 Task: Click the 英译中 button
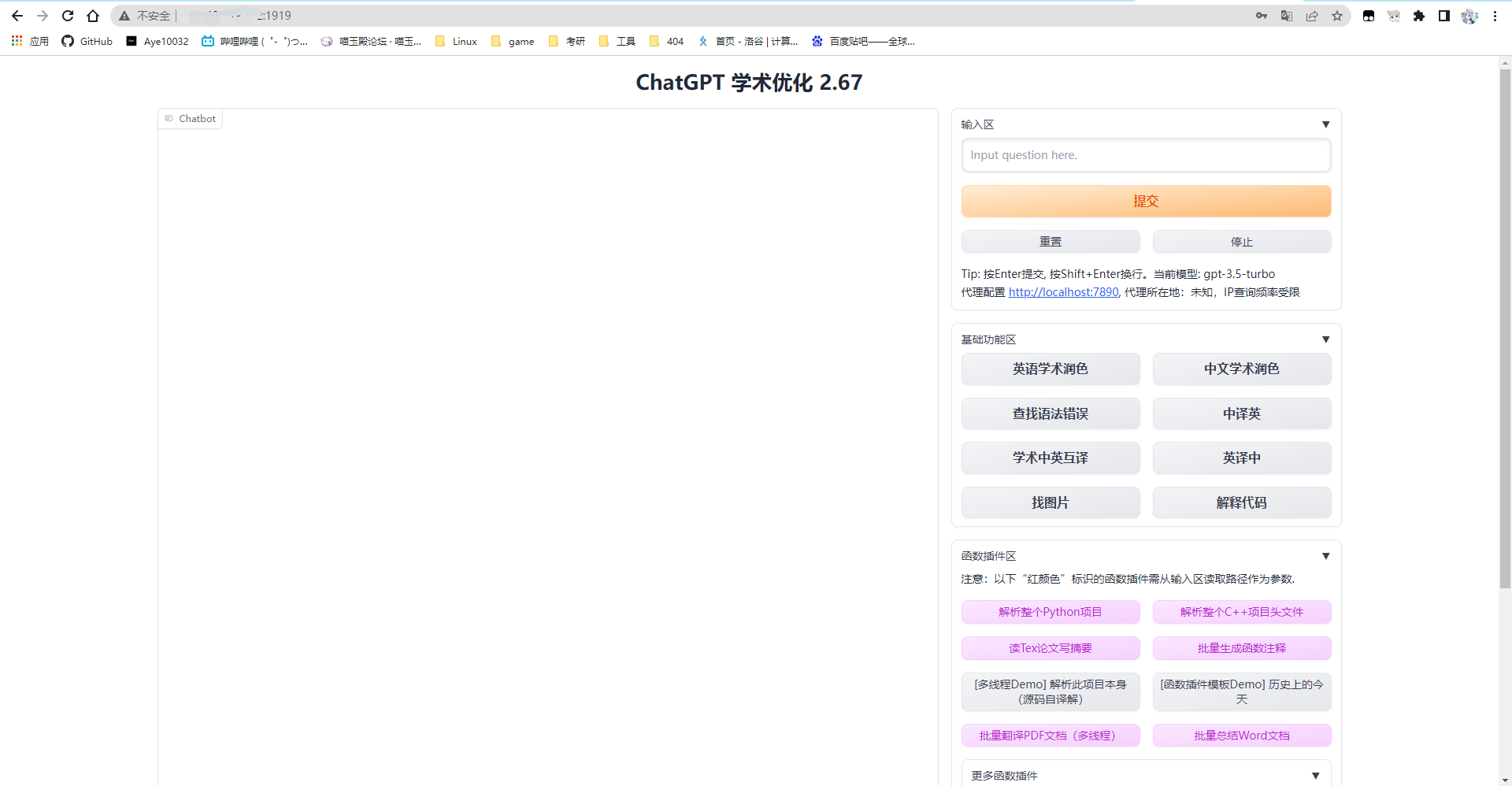point(1242,458)
